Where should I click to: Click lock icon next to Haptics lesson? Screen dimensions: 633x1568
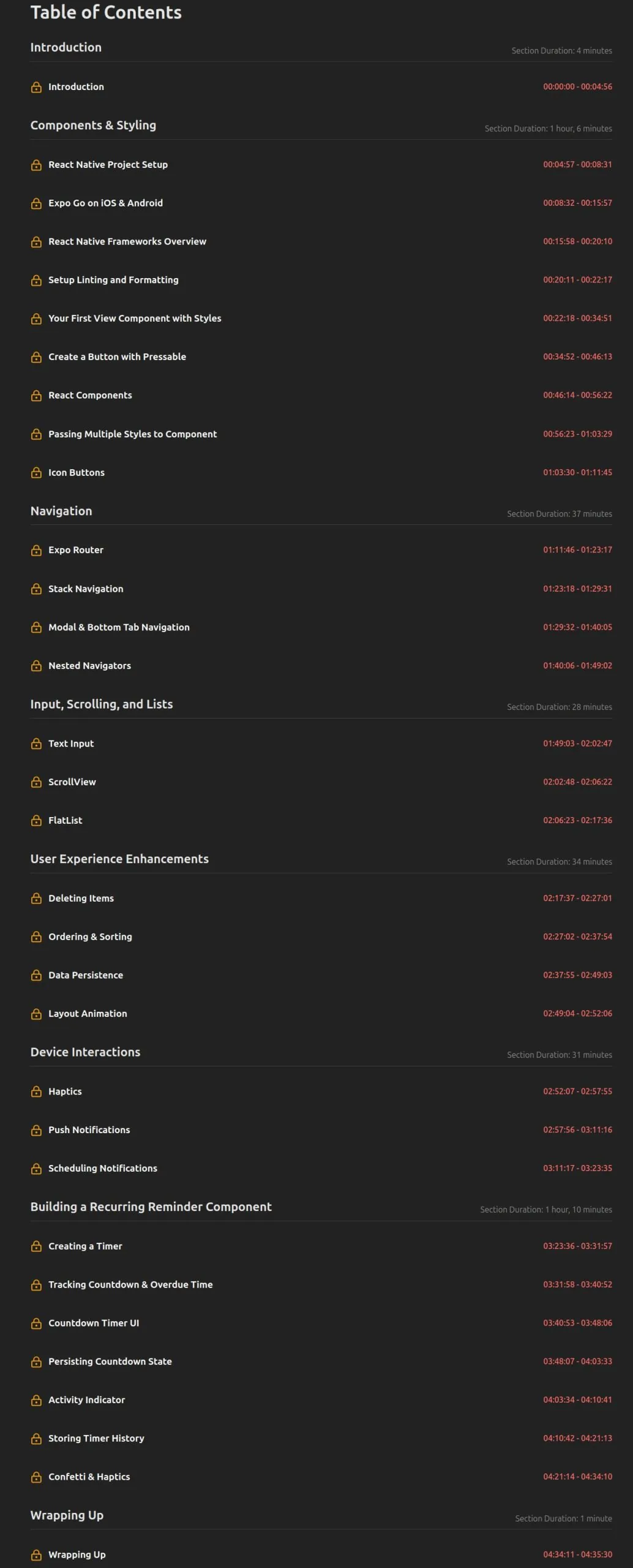[36, 1091]
